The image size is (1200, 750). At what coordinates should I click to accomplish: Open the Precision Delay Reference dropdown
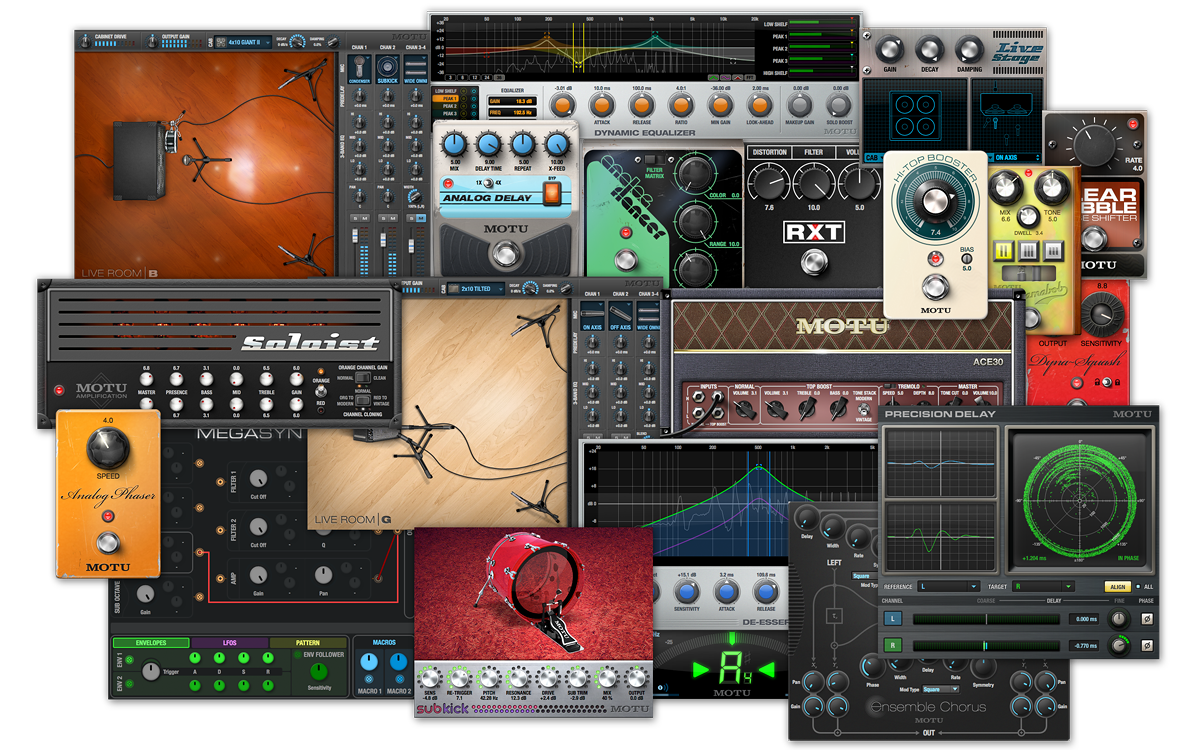[949, 587]
